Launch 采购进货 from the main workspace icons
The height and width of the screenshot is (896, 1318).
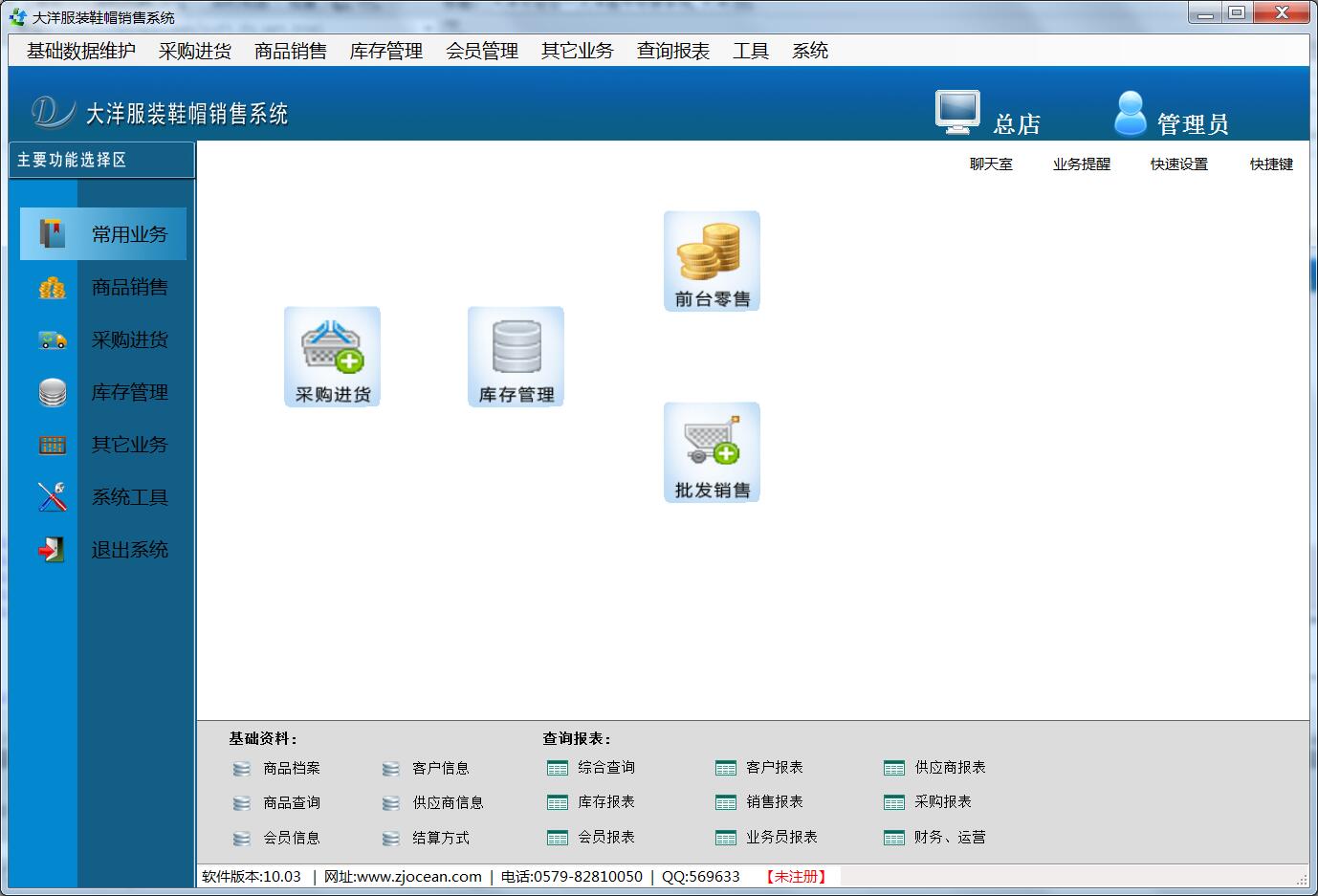pyautogui.click(x=331, y=356)
